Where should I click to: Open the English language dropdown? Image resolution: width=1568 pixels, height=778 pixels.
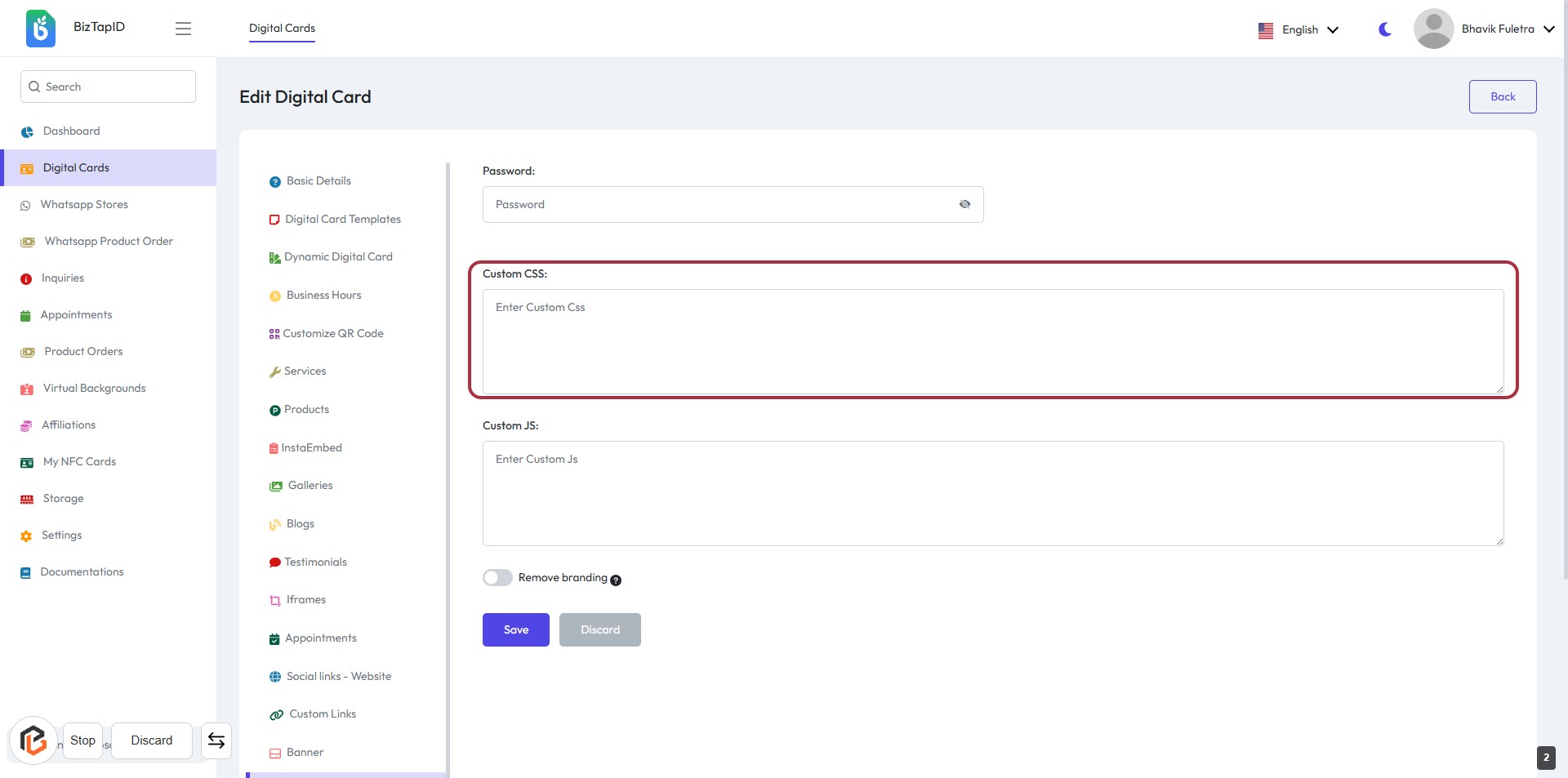click(x=1298, y=29)
